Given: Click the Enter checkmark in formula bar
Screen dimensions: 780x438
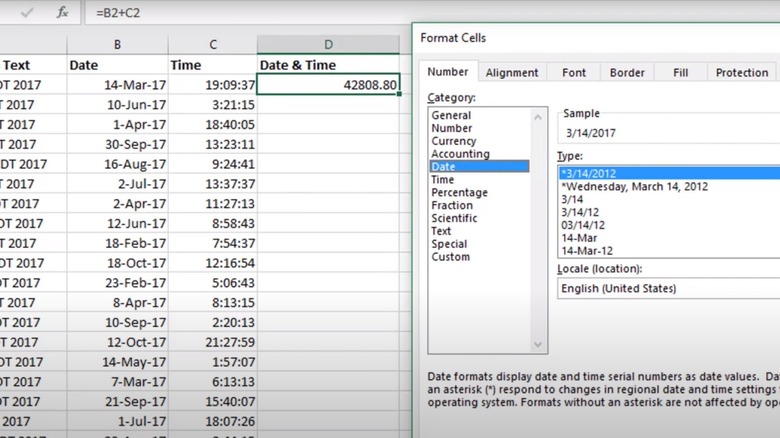Looking at the screenshot, I should [x=27, y=12].
